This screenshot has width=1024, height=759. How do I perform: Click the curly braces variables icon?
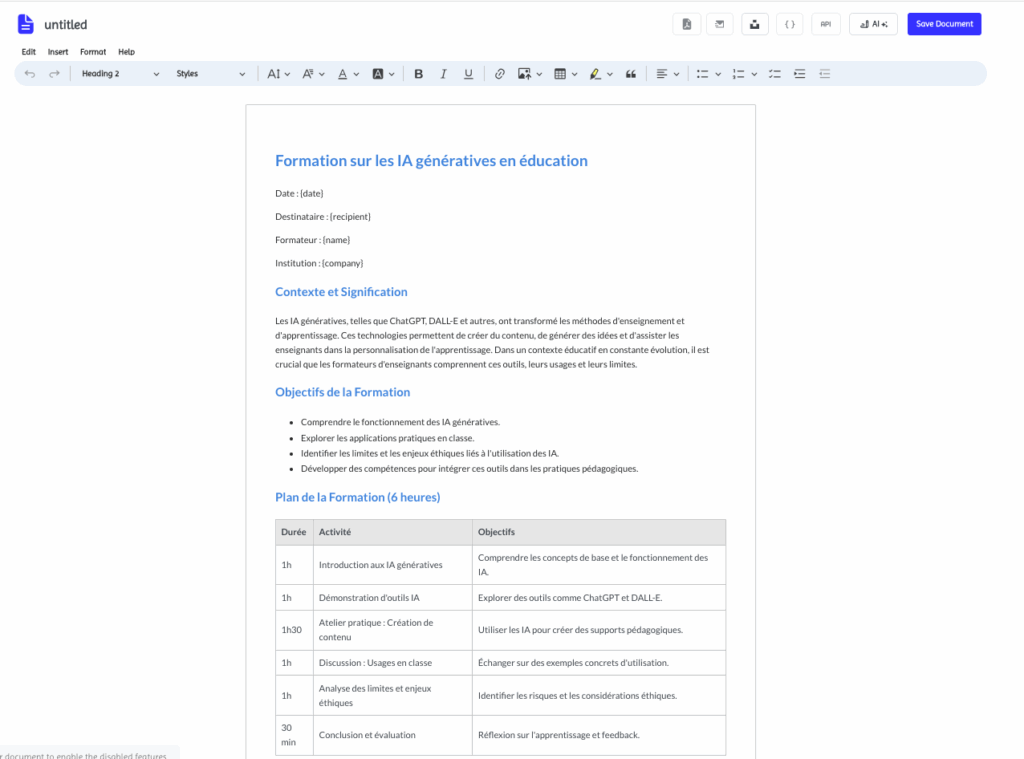coord(790,24)
